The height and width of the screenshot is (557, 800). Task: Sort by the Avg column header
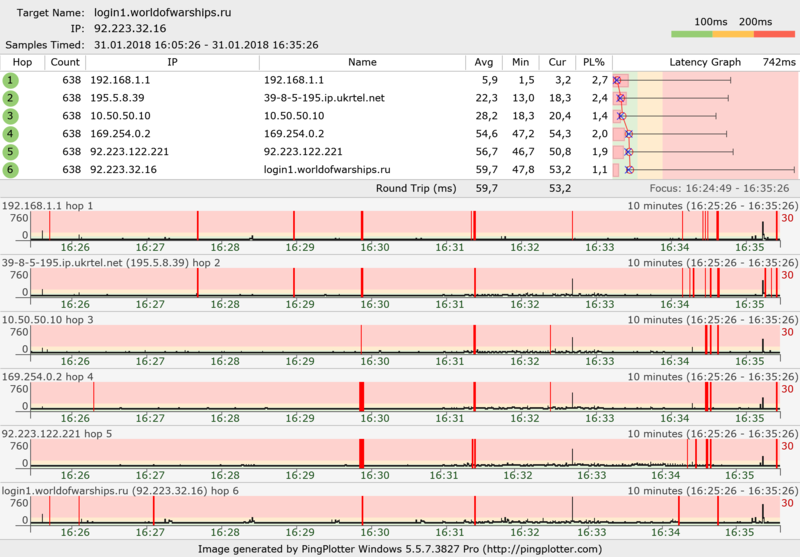[487, 62]
